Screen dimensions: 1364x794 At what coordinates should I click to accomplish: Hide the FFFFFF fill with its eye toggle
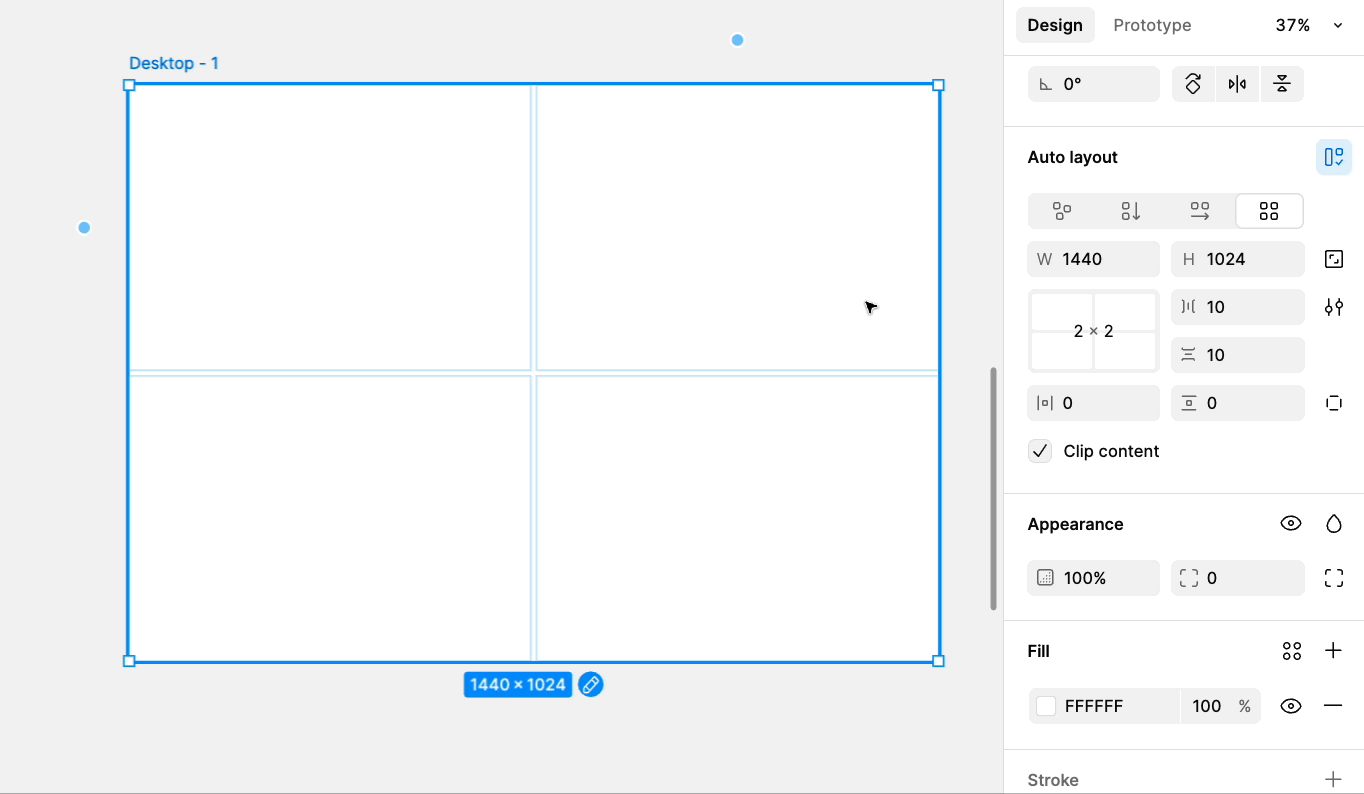pyautogui.click(x=1291, y=705)
